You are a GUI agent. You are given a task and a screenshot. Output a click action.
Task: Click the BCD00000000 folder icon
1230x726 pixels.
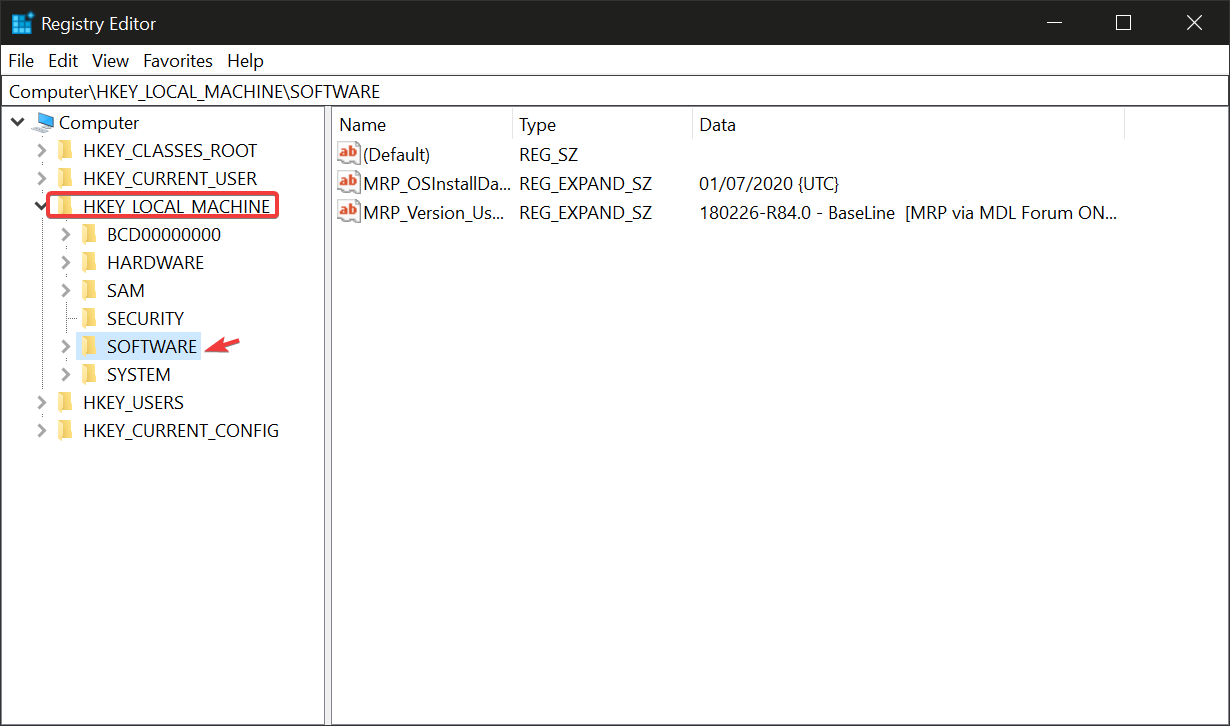[89, 235]
